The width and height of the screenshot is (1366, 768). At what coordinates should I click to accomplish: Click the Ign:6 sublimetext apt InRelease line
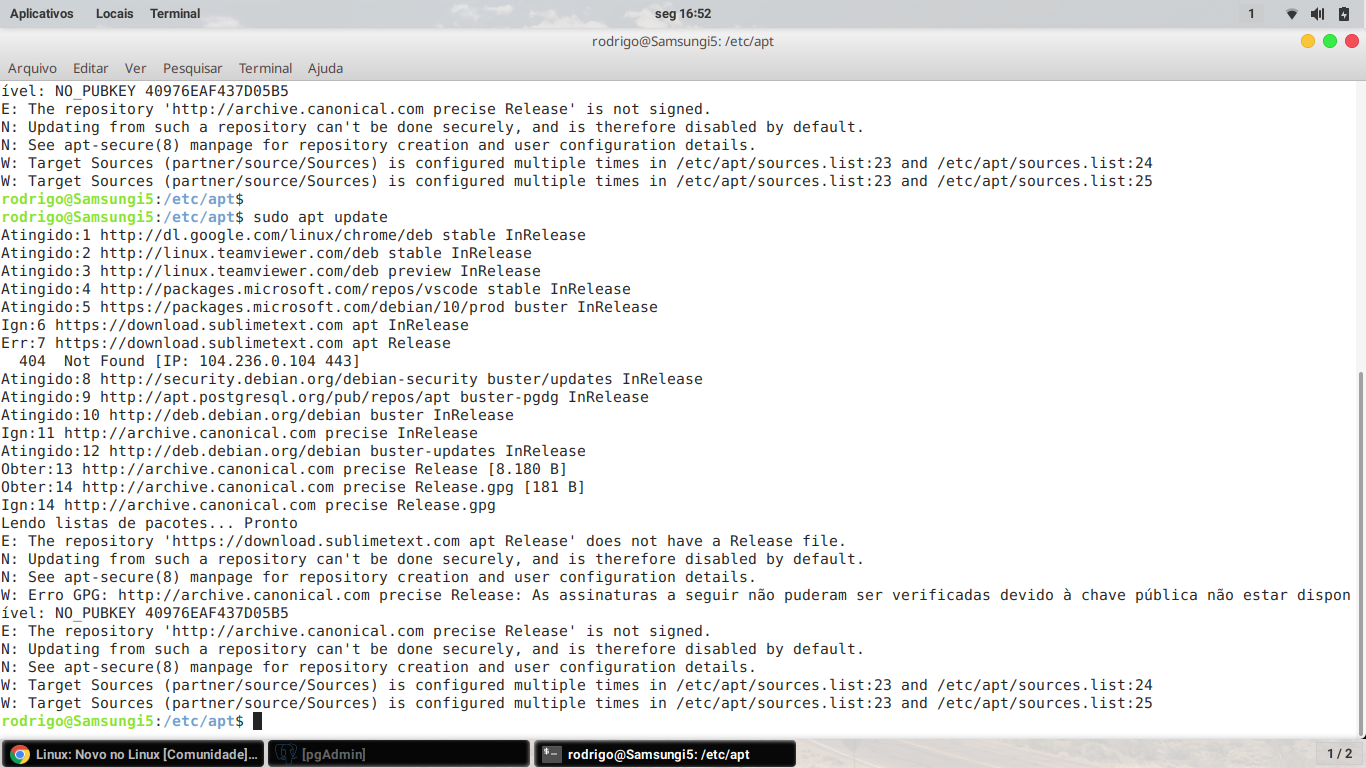(234, 325)
